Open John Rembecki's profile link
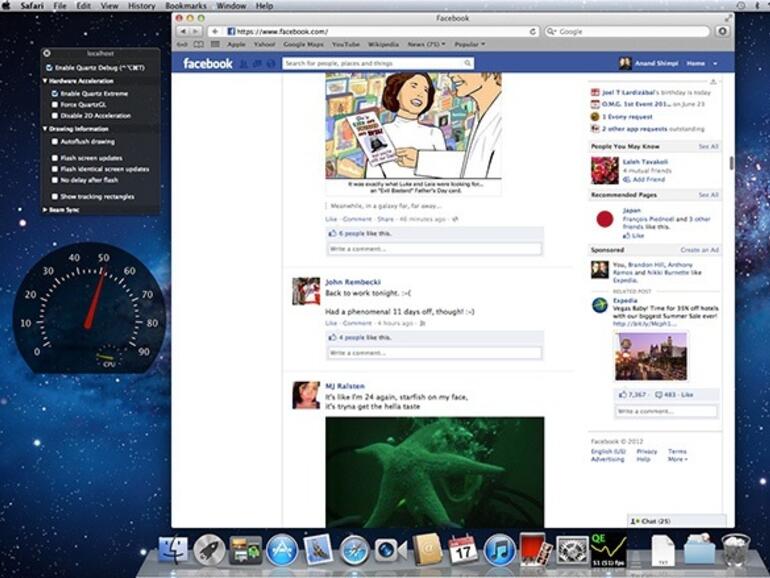 click(x=353, y=282)
